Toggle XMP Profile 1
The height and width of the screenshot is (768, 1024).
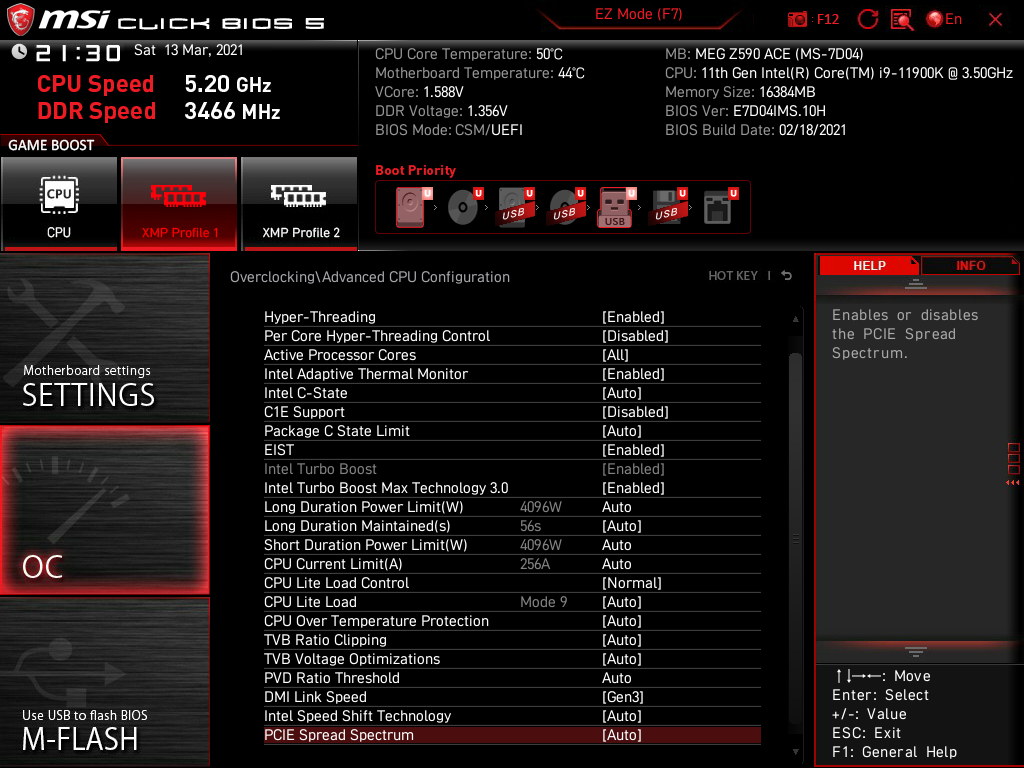pyautogui.click(x=179, y=204)
